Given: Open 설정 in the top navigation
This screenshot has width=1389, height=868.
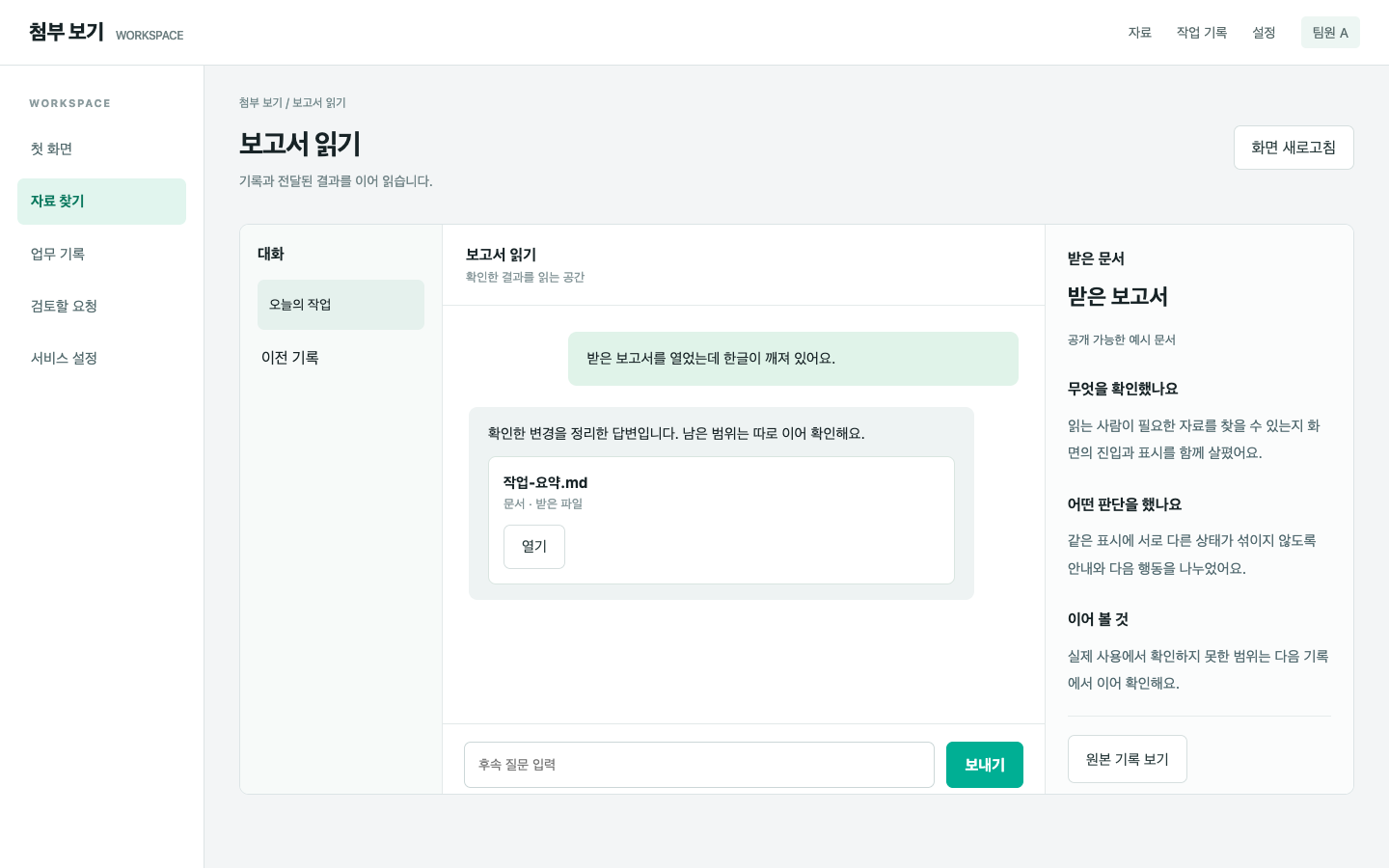Looking at the screenshot, I should pos(1264,33).
